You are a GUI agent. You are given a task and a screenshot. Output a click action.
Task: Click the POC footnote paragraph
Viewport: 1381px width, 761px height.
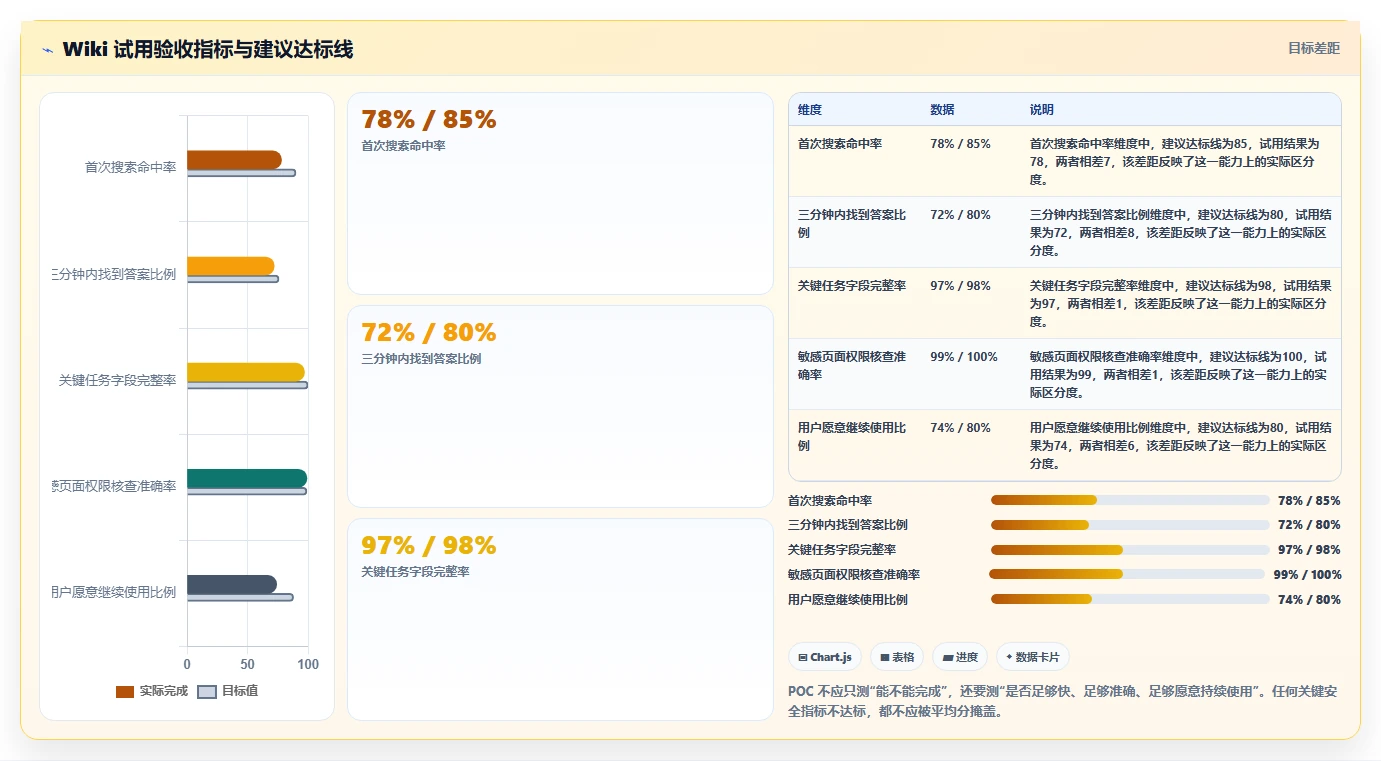point(1062,702)
